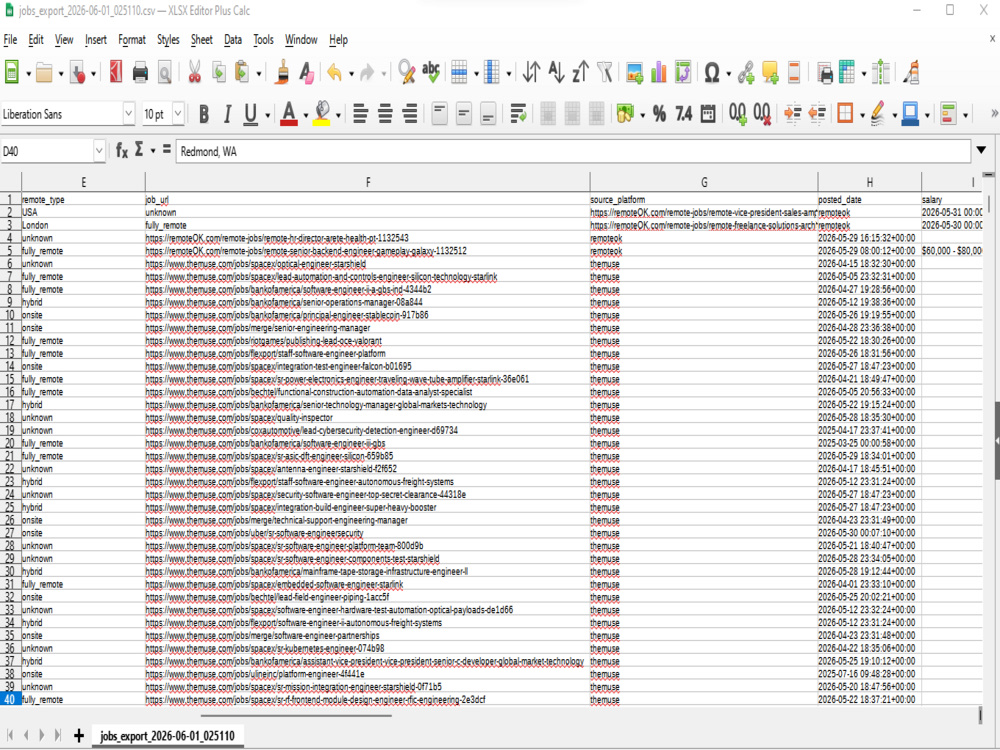Open the Format menu

[x=131, y=40]
